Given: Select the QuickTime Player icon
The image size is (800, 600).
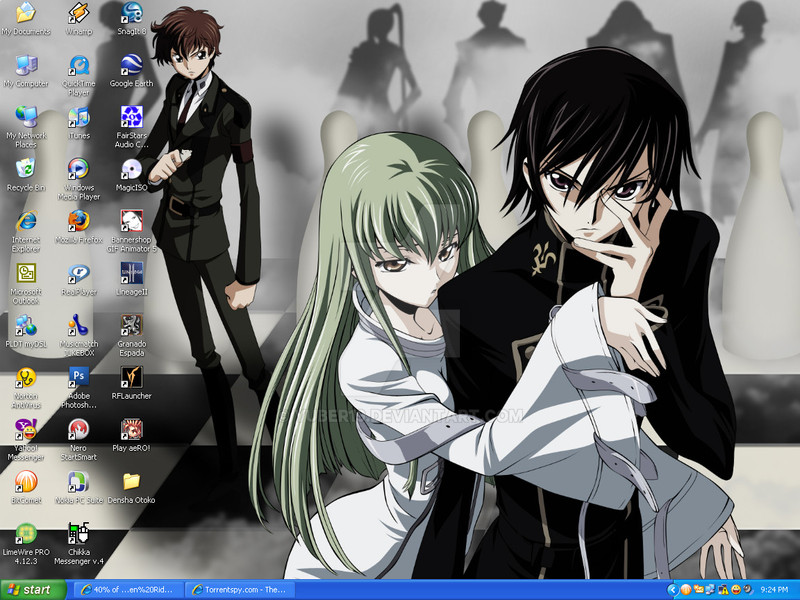Looking at the screenshot, I should (x=79, y=76).
